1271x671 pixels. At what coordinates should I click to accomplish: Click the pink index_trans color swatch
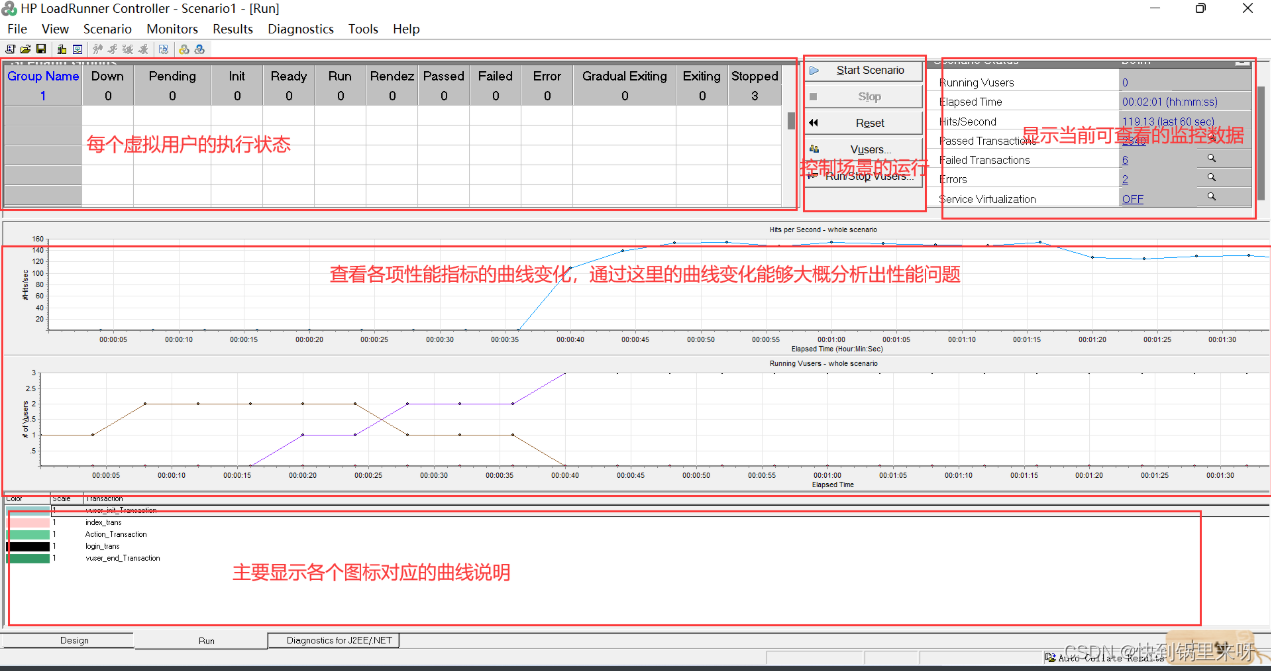click(x=27, y=522)
